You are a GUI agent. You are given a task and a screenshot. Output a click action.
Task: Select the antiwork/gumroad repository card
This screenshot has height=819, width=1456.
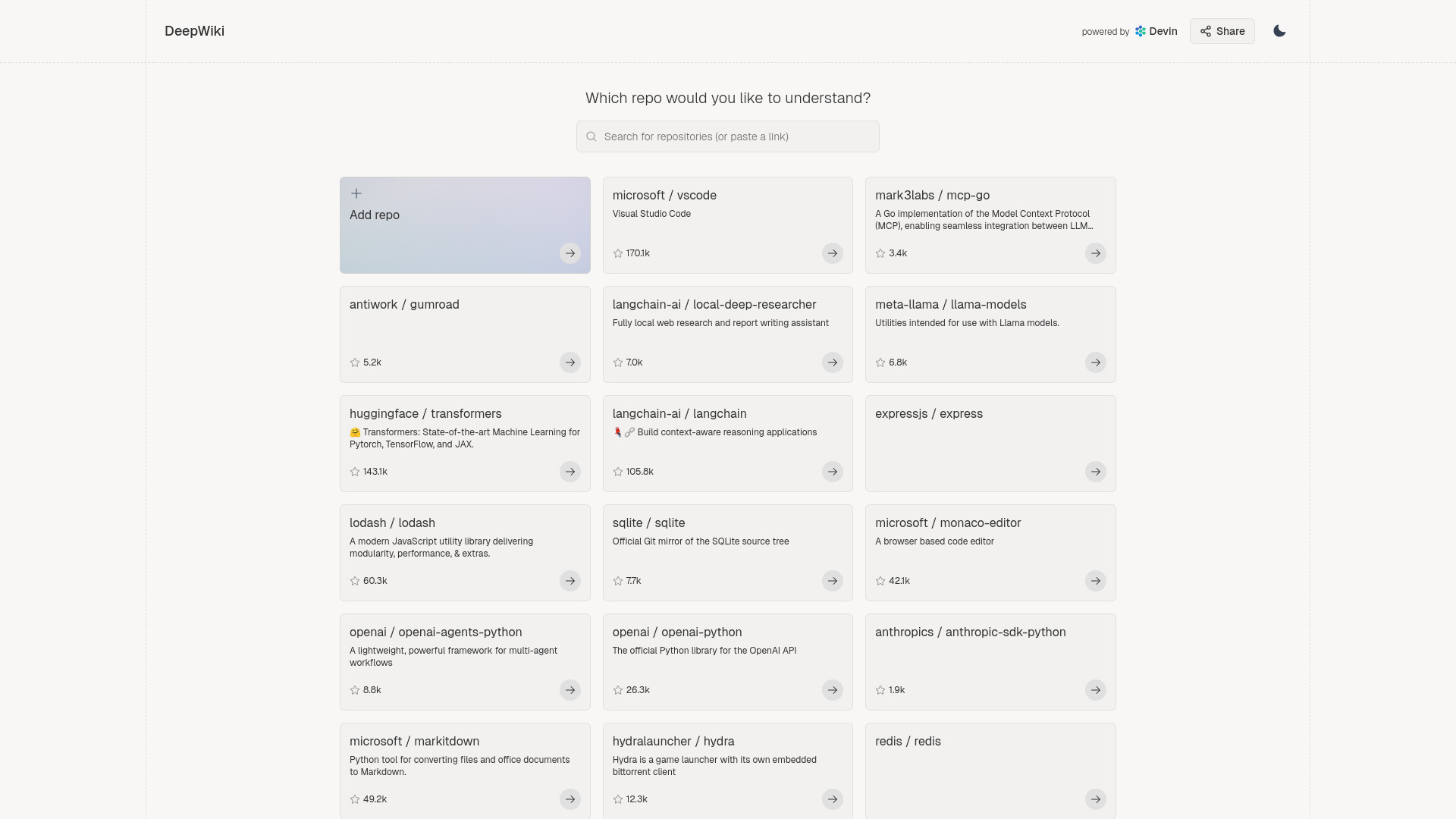(x=465, y=334)
